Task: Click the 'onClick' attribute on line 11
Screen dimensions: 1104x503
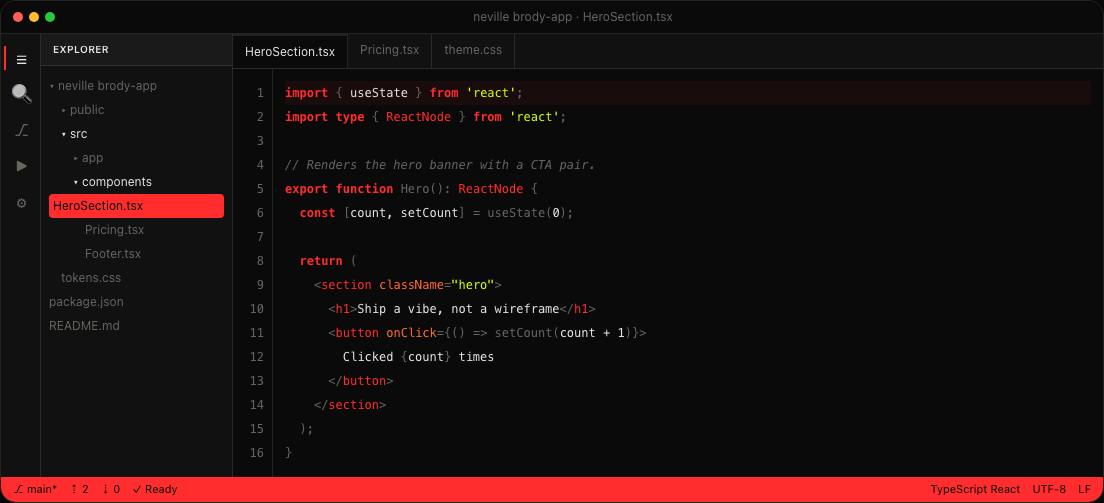Action: [x=411, y=333]
